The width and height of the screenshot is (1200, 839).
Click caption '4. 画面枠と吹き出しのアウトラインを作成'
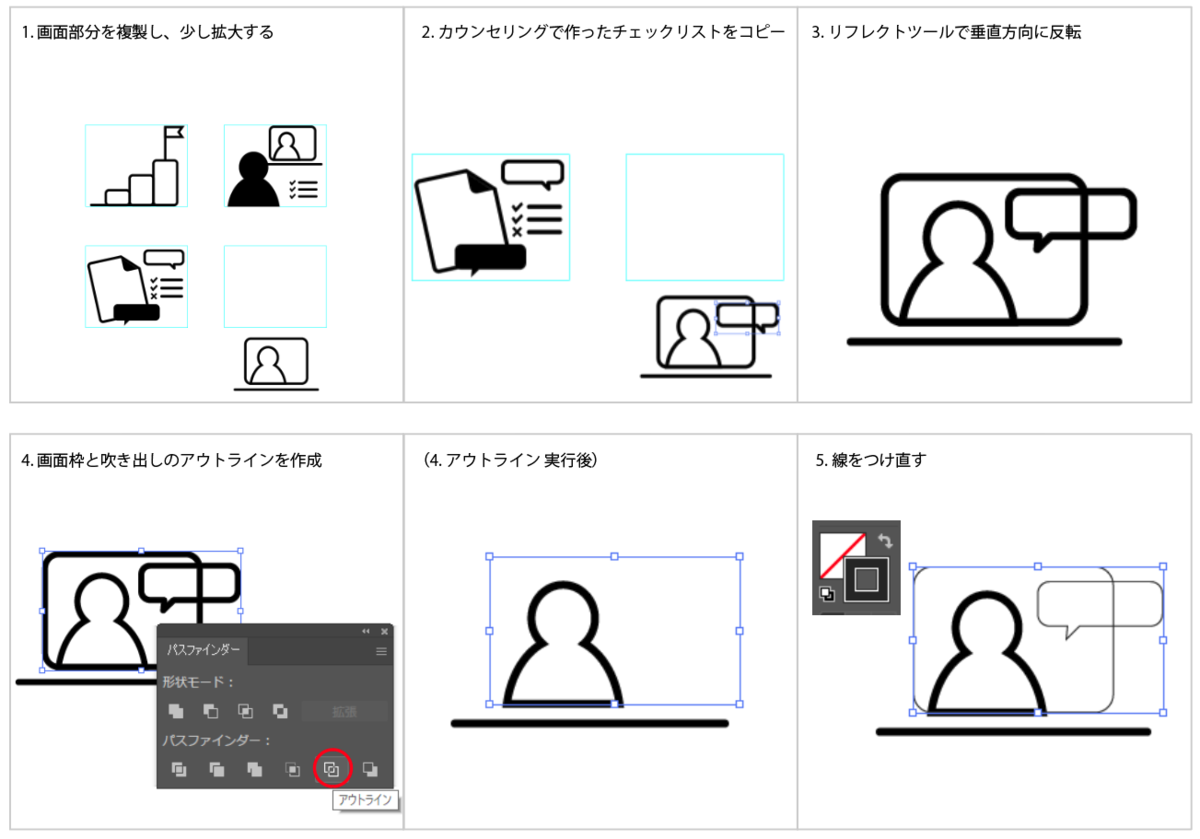pyautogui.click(x=172, y=461)
